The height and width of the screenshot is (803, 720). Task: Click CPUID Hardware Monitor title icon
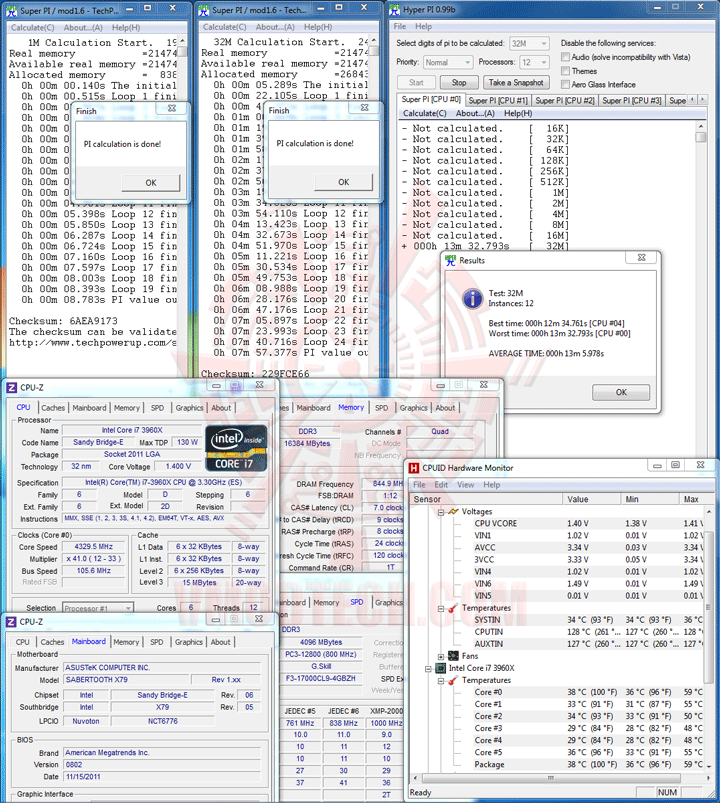pos(414,468)
